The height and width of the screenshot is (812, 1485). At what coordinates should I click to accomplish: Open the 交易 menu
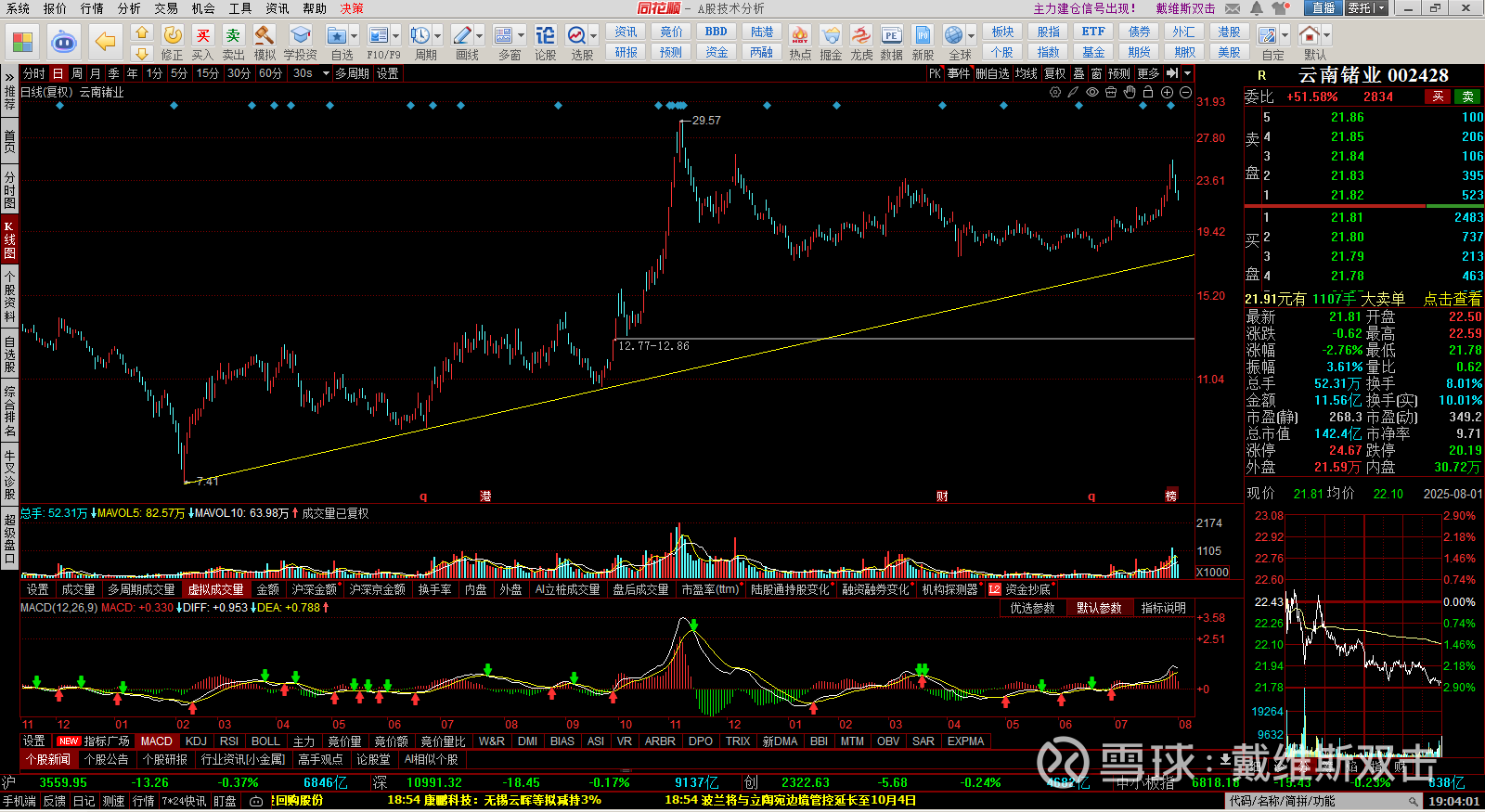(166, 8)
